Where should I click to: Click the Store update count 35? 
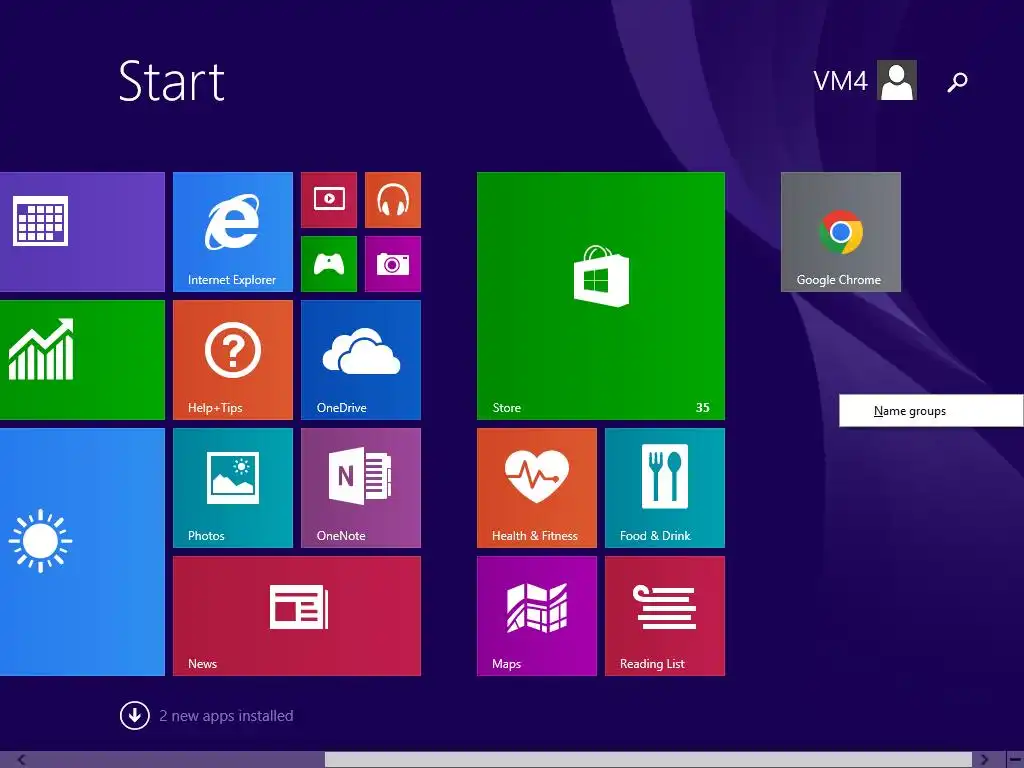click(703, 408)
